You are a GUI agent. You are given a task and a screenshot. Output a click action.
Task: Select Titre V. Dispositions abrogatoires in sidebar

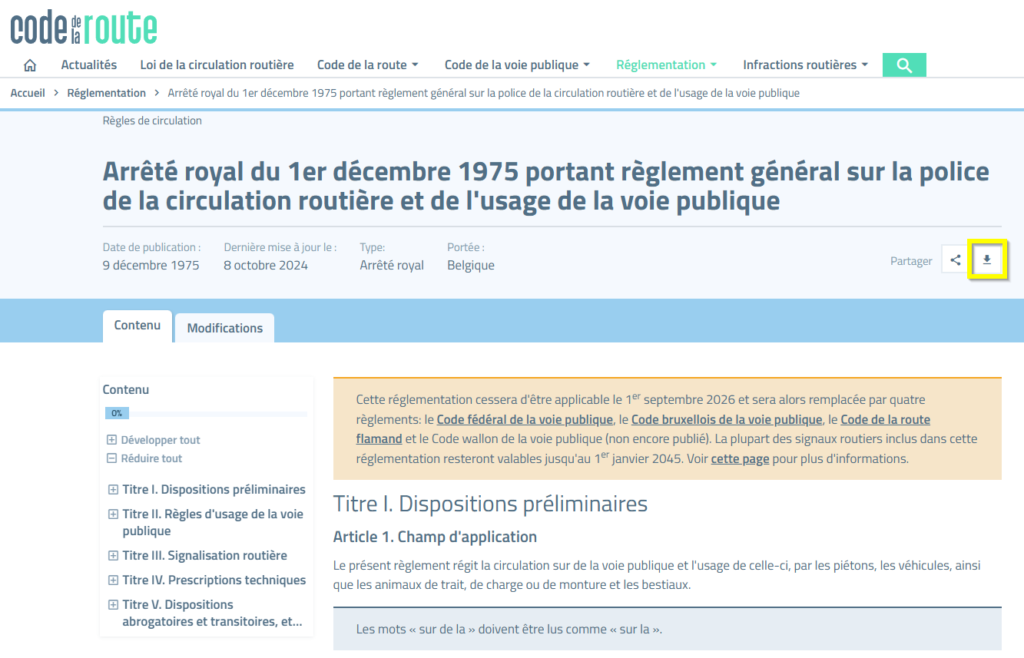[212, 614]
